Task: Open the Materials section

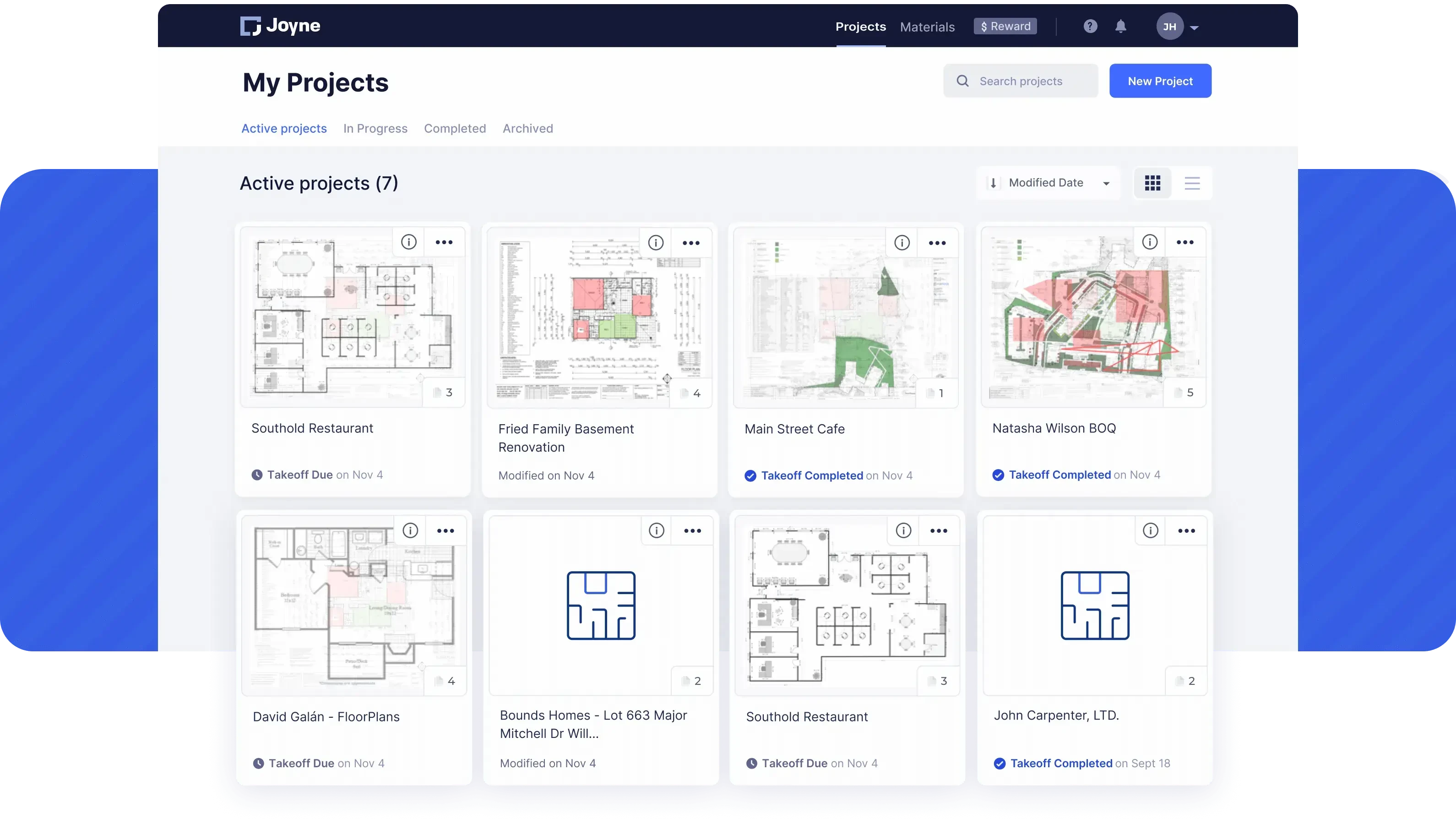Action: tap(928, 27)
